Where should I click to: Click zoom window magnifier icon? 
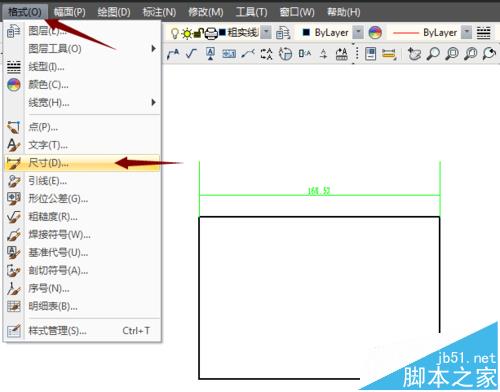click(x=452, y=53)
